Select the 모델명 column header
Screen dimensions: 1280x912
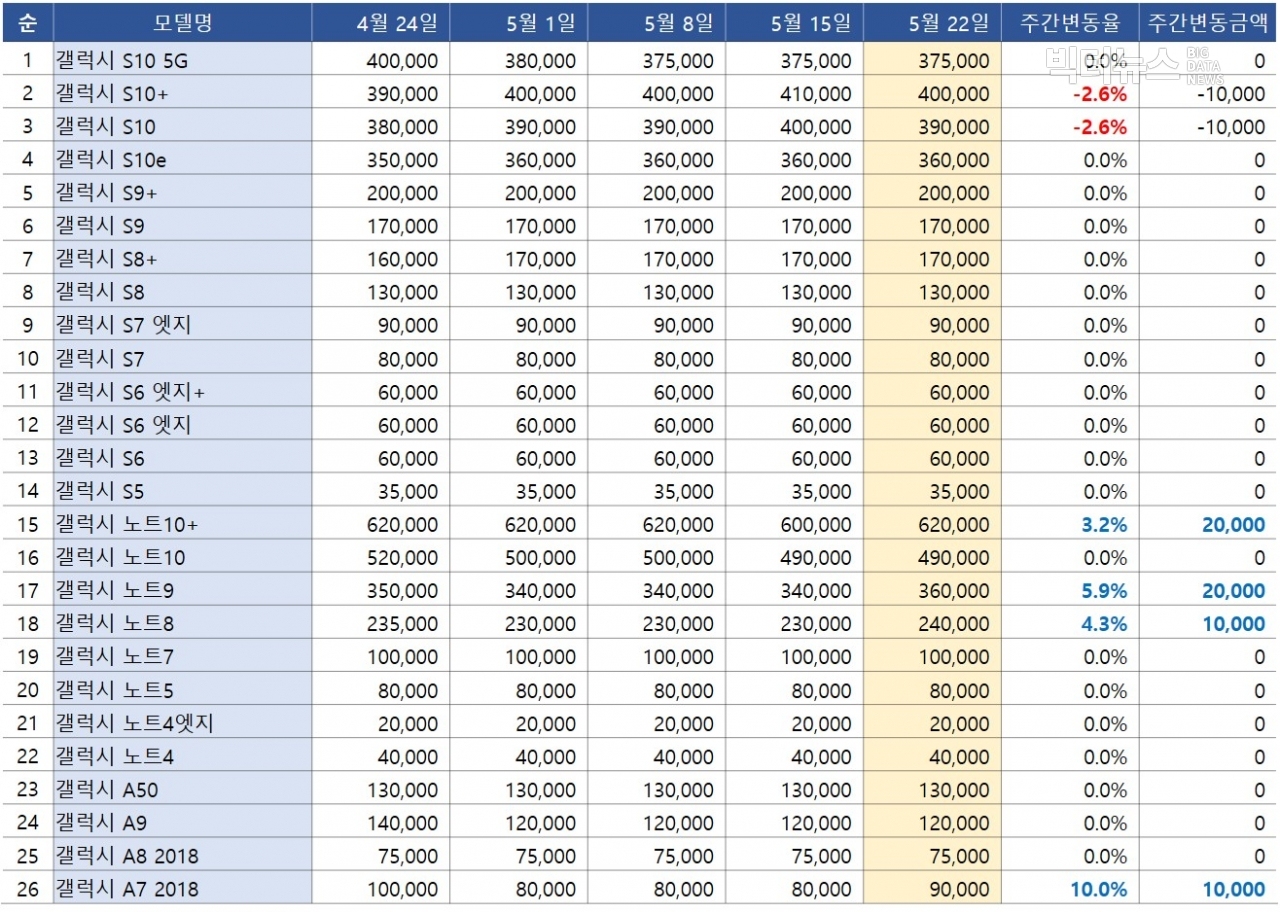coord(183,23)
